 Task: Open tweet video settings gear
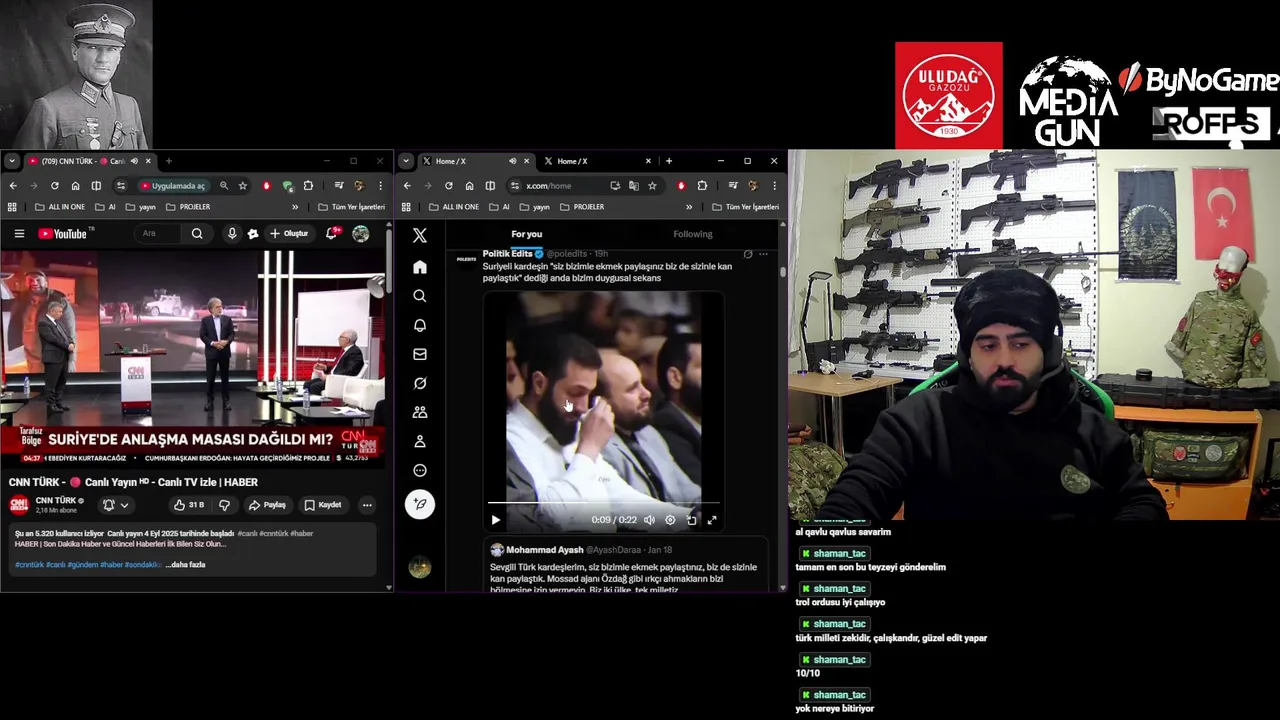tap(670, 520)
